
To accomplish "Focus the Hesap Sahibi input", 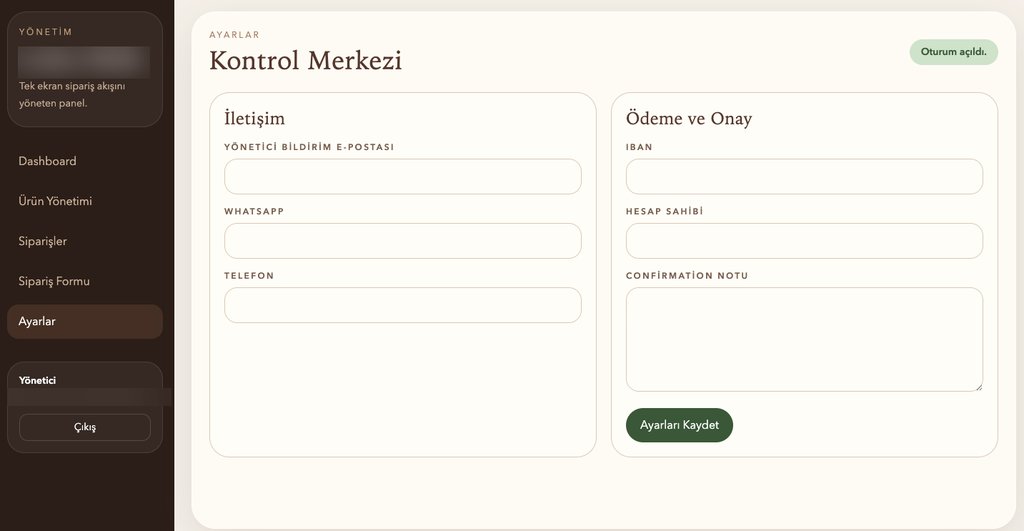I will 804,241.
